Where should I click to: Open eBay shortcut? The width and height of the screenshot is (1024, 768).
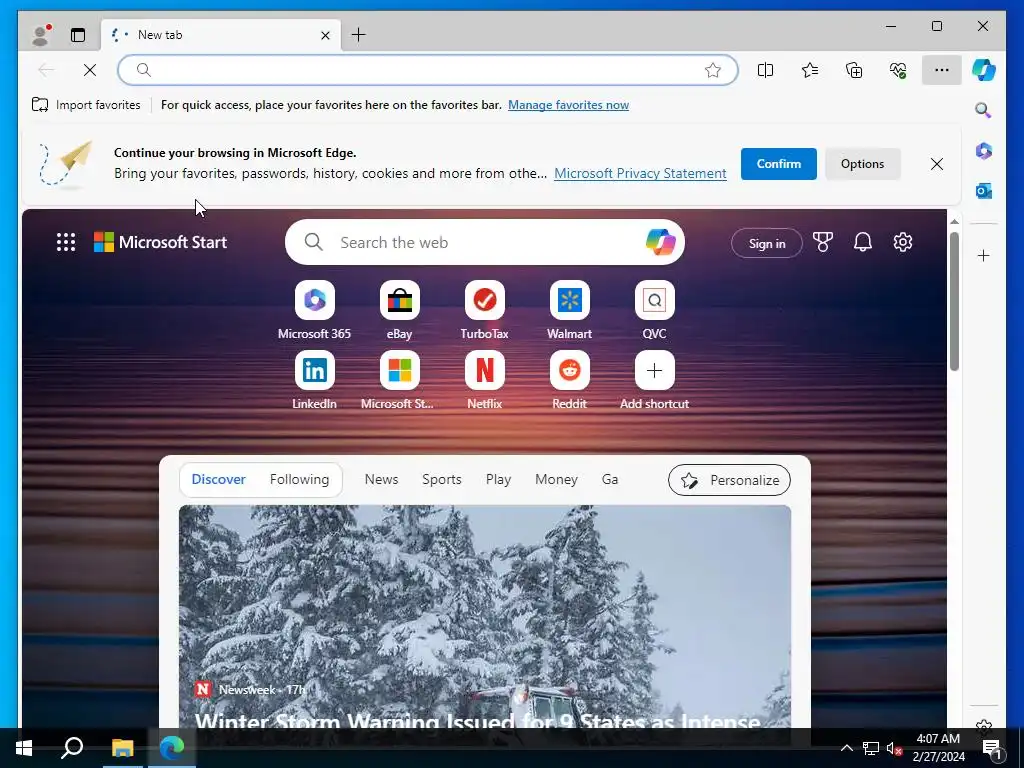coord(400,310)
